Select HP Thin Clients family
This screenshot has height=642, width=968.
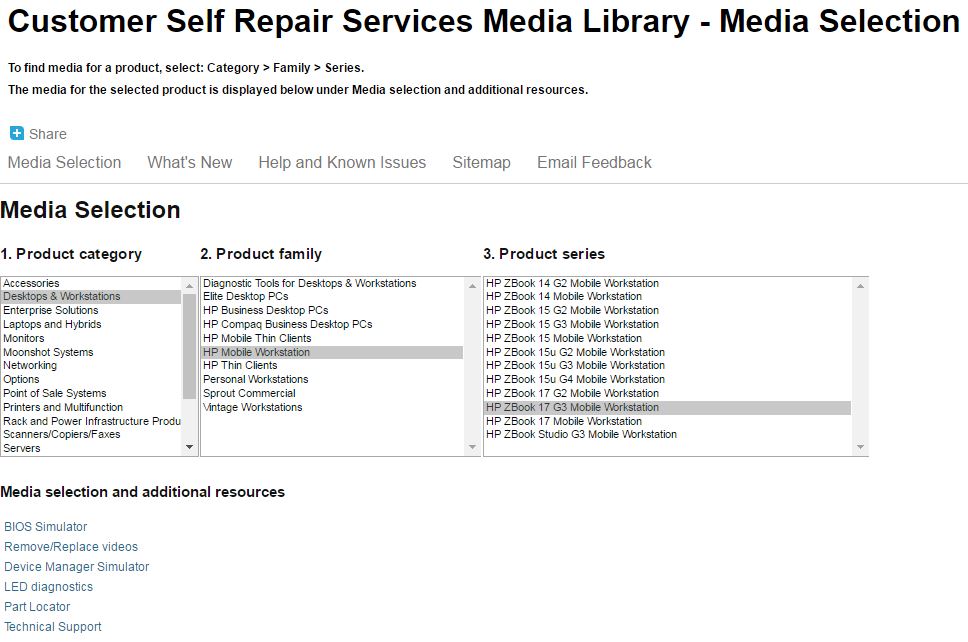point(332,365)
